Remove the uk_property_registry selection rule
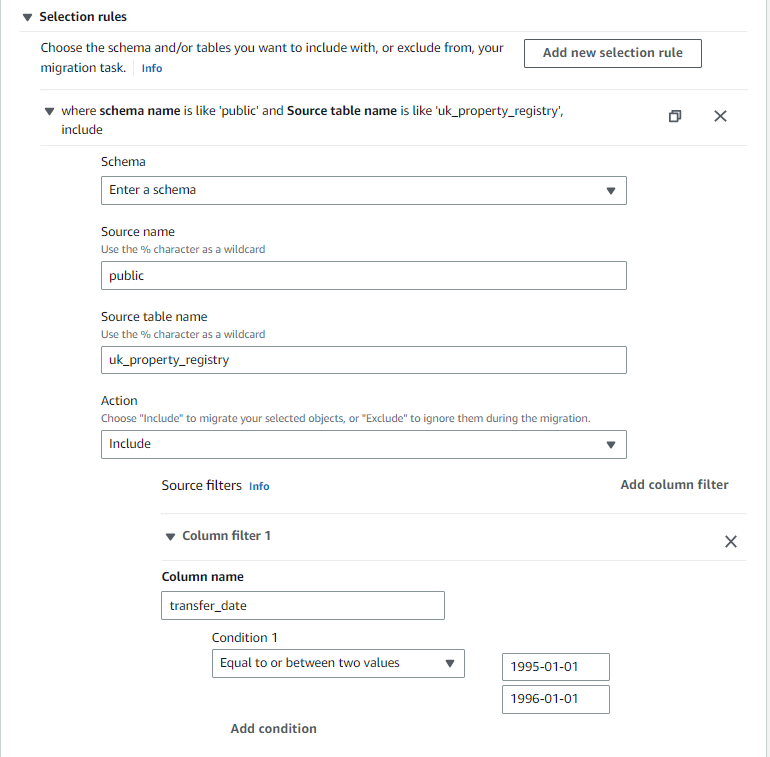The image size is (770, 757). click(x=720, y=116)
